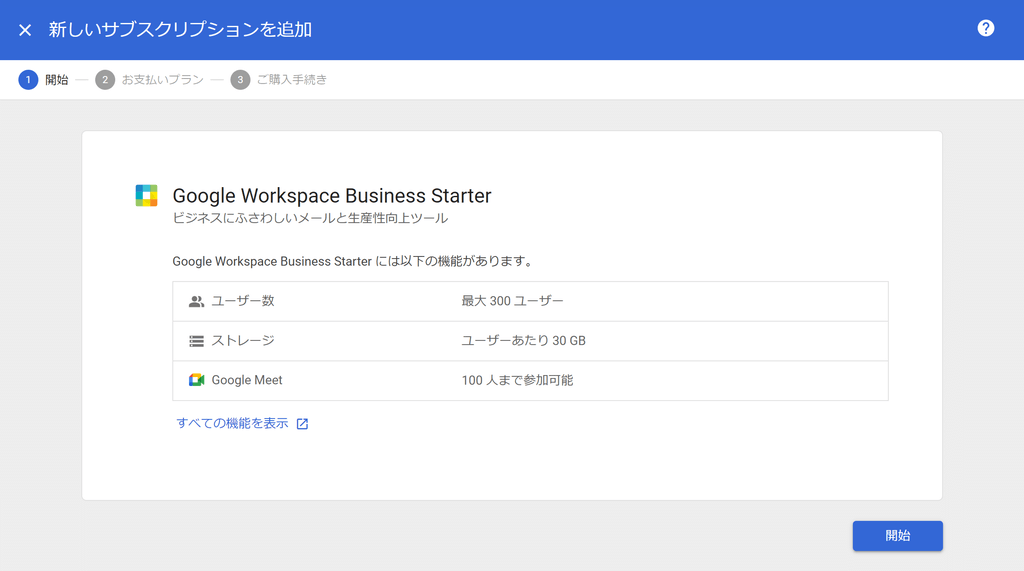Select step 2 お支払いプラン in the stepper
The width and height of the screenshot is (1024, 571).
click(x=150, y=80)
